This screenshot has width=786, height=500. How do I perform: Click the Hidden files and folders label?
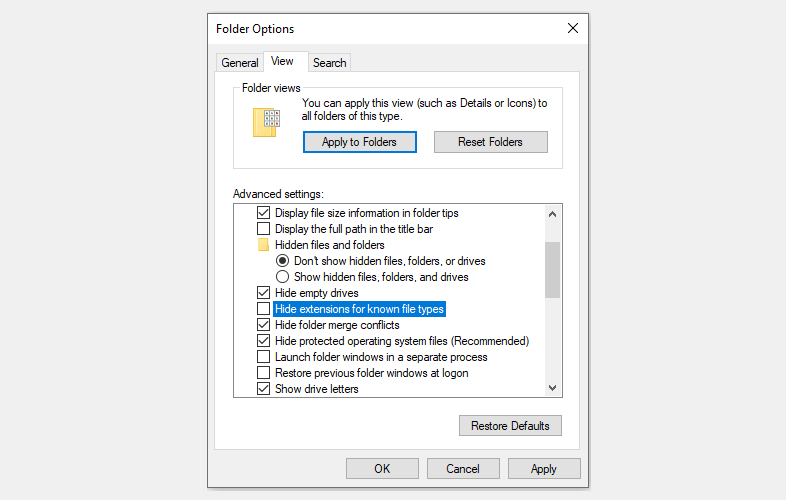tap(330, 245)
